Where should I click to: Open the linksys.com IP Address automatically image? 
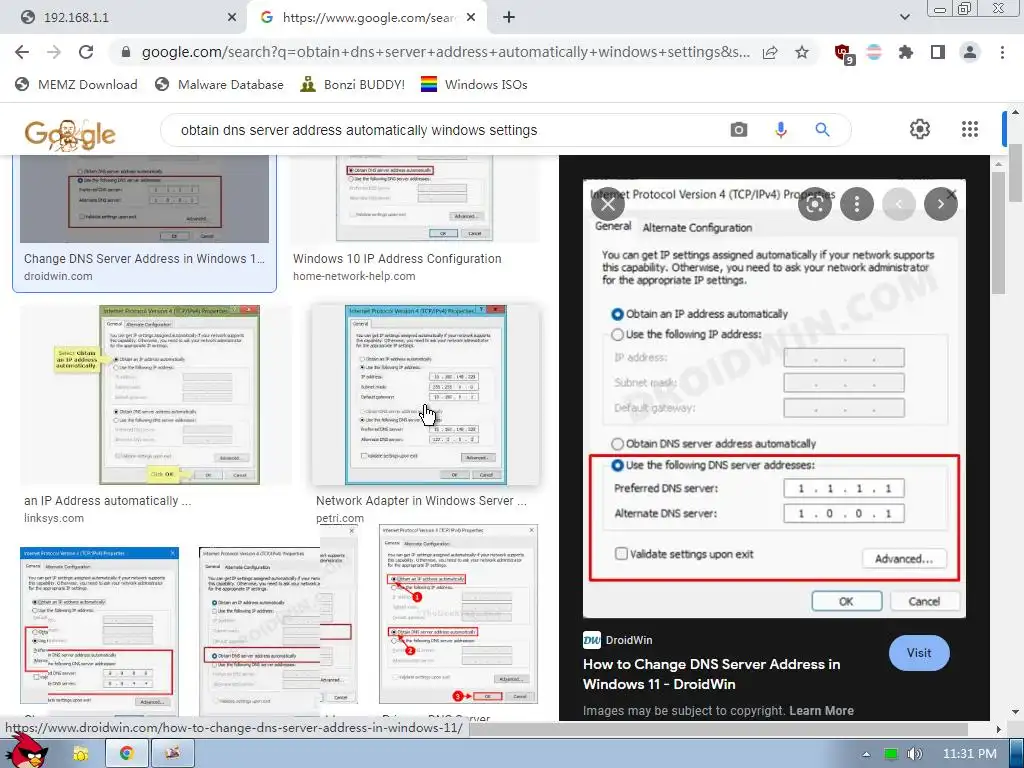155,395
